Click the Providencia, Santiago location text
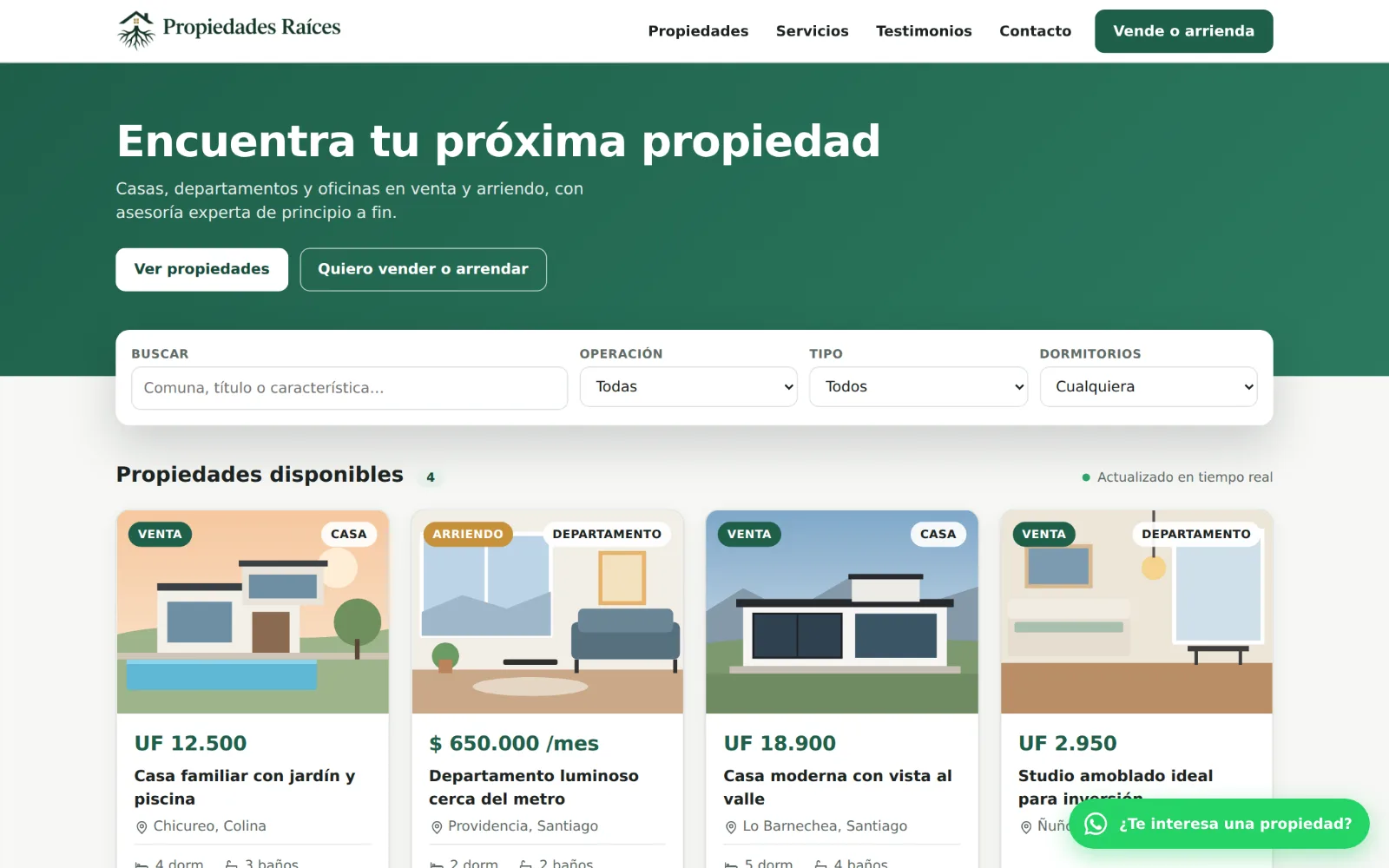Screen dimensions: 1389x868 [x=523, y=826]
